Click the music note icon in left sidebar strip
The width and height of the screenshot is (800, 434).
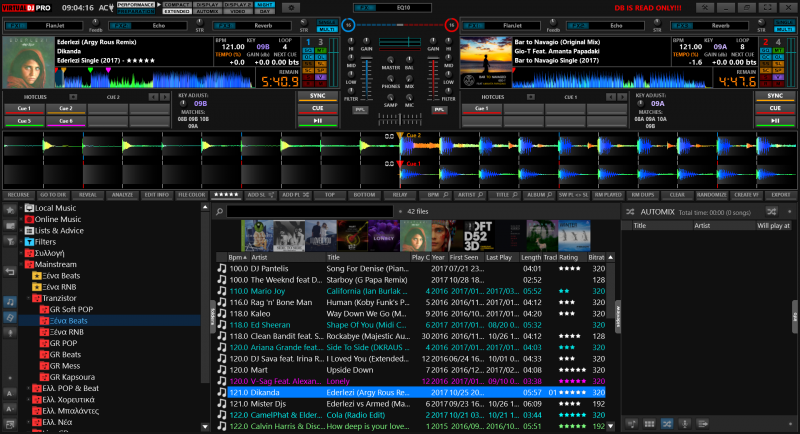[x=10, y=301]
